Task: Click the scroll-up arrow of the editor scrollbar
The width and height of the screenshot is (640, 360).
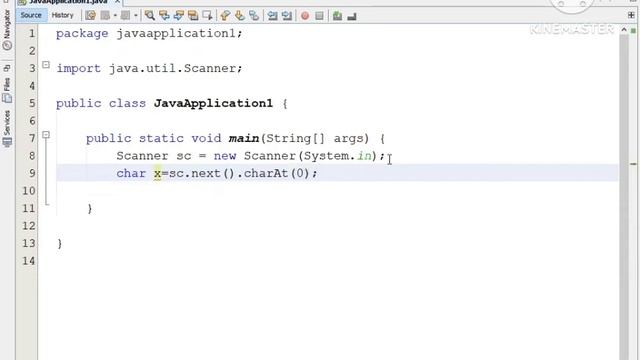Action: tap(624, 30)
